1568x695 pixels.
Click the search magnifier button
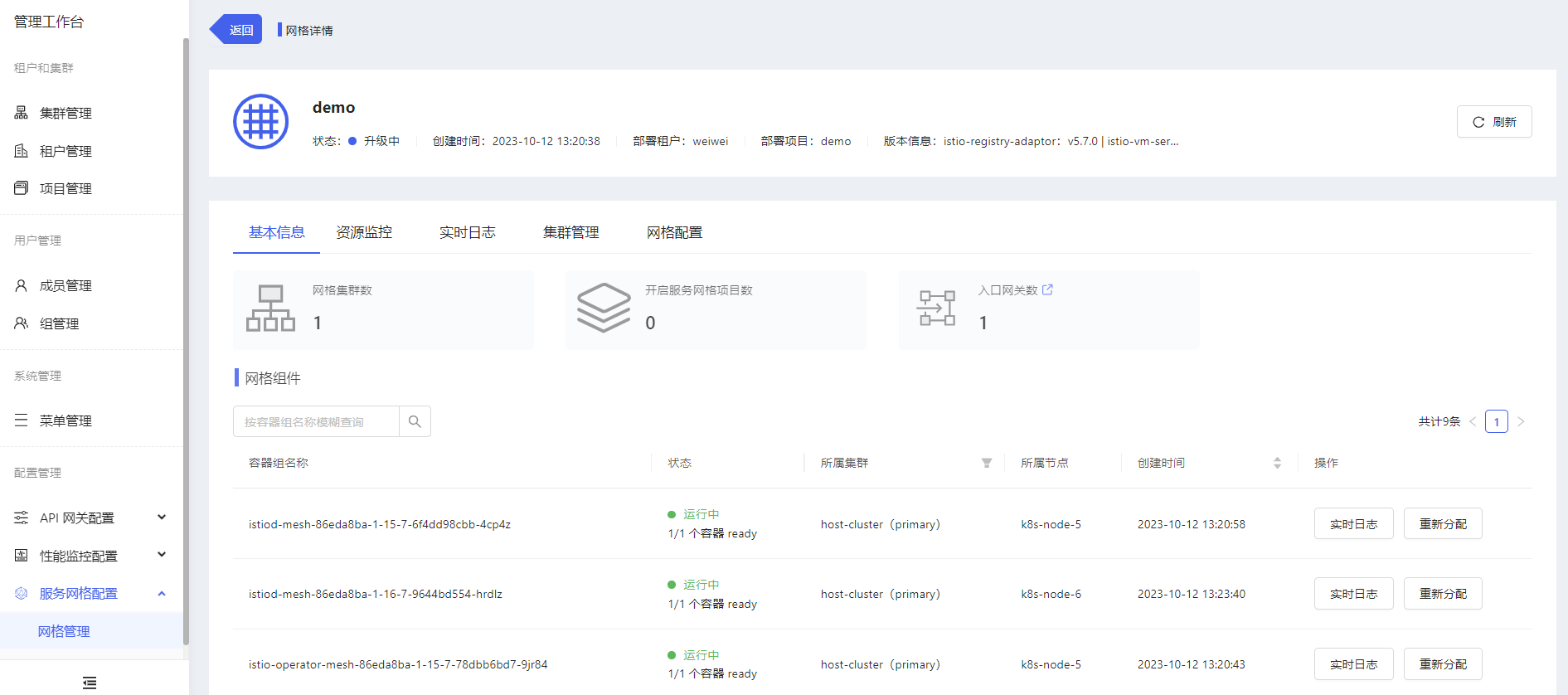pyautogui.click(x=415, y=421)
